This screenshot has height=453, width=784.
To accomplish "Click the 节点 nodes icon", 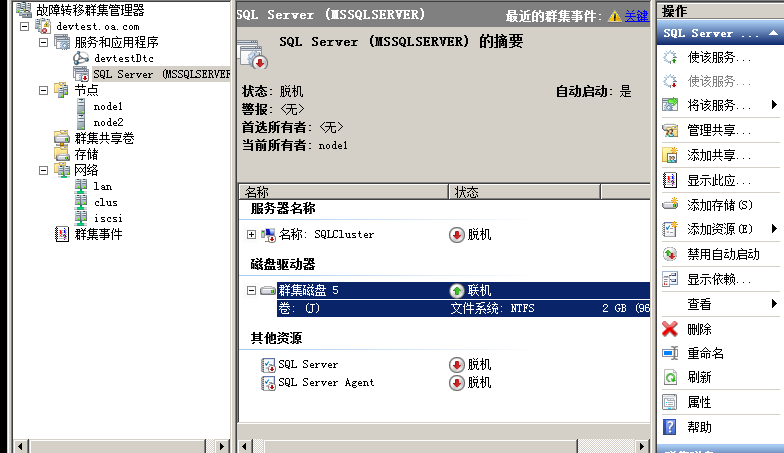I will (62, 90).
